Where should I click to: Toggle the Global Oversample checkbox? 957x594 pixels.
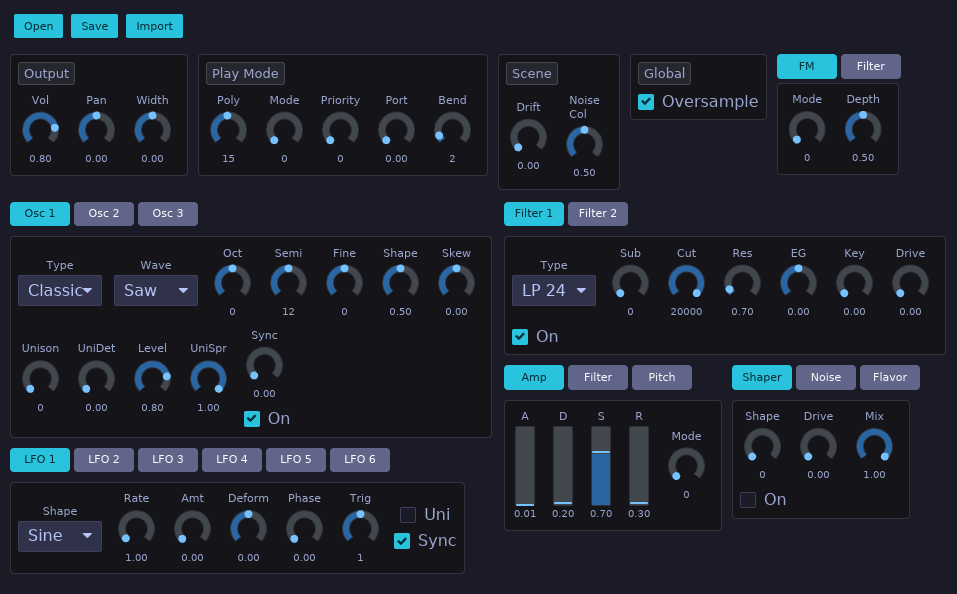(646, 102)
